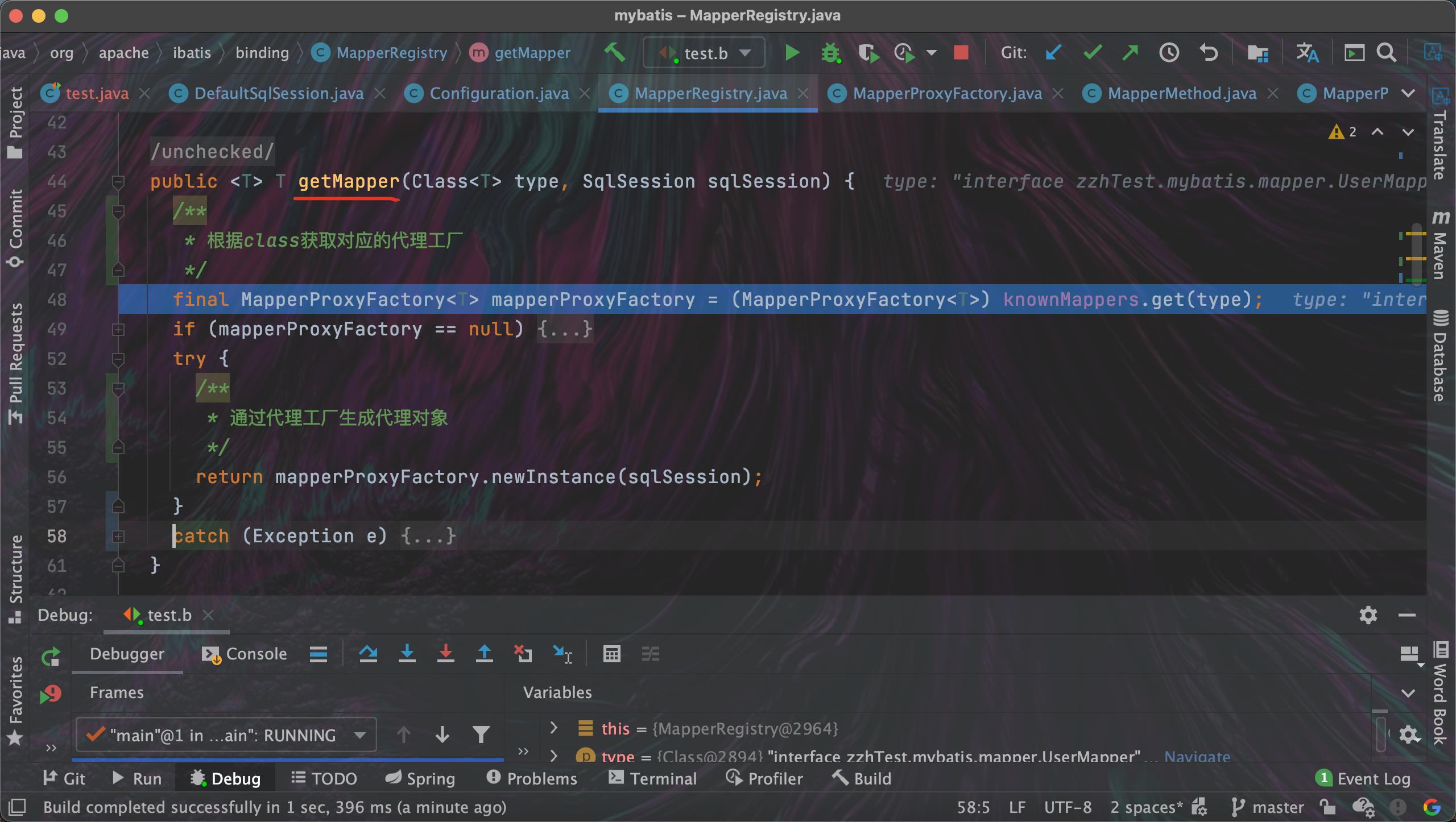Viewport: 1456px width, 822px height.
Task: Select next frame down arrow
Action: [x=442, y=735]
